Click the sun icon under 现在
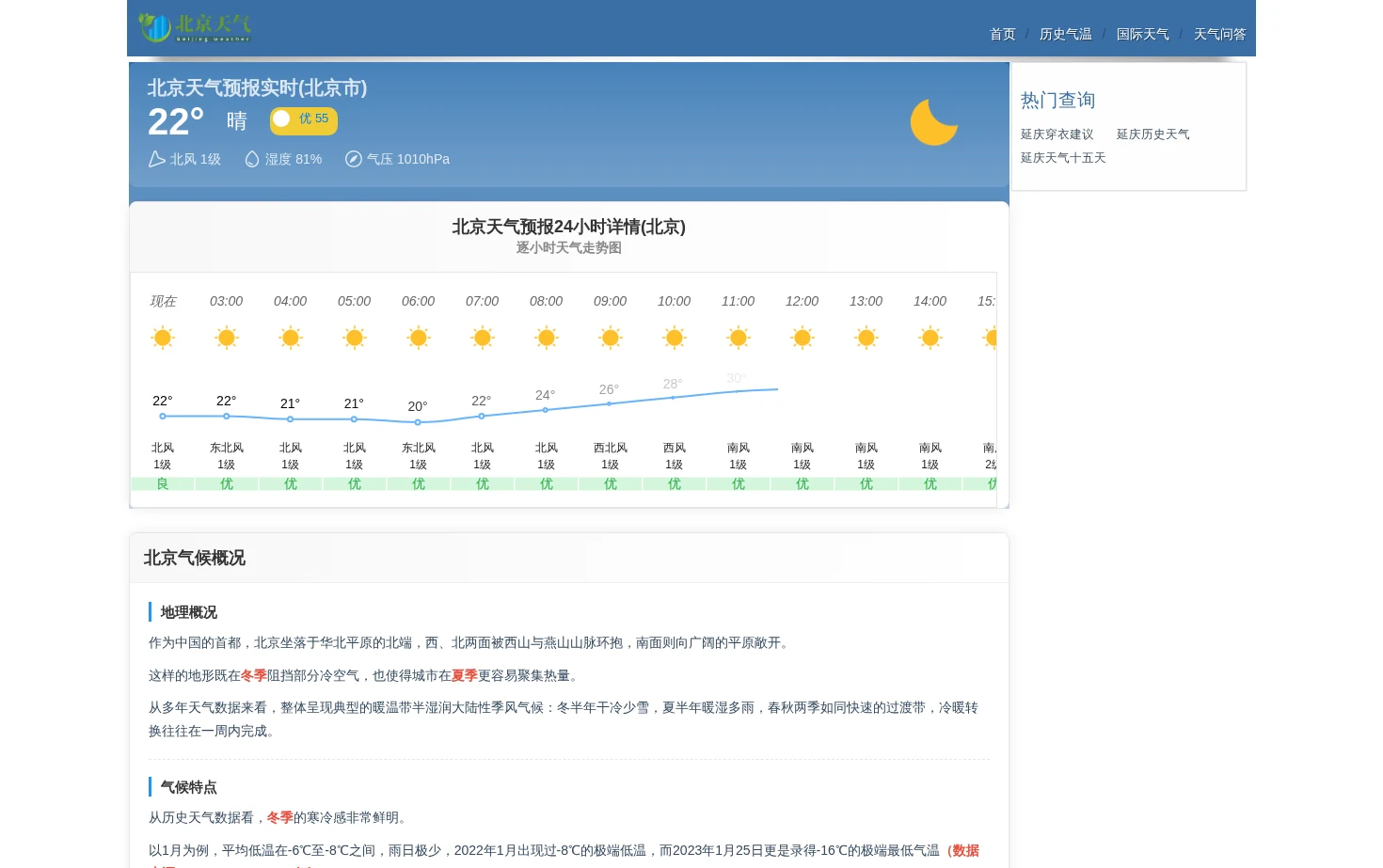 point(163,338)
